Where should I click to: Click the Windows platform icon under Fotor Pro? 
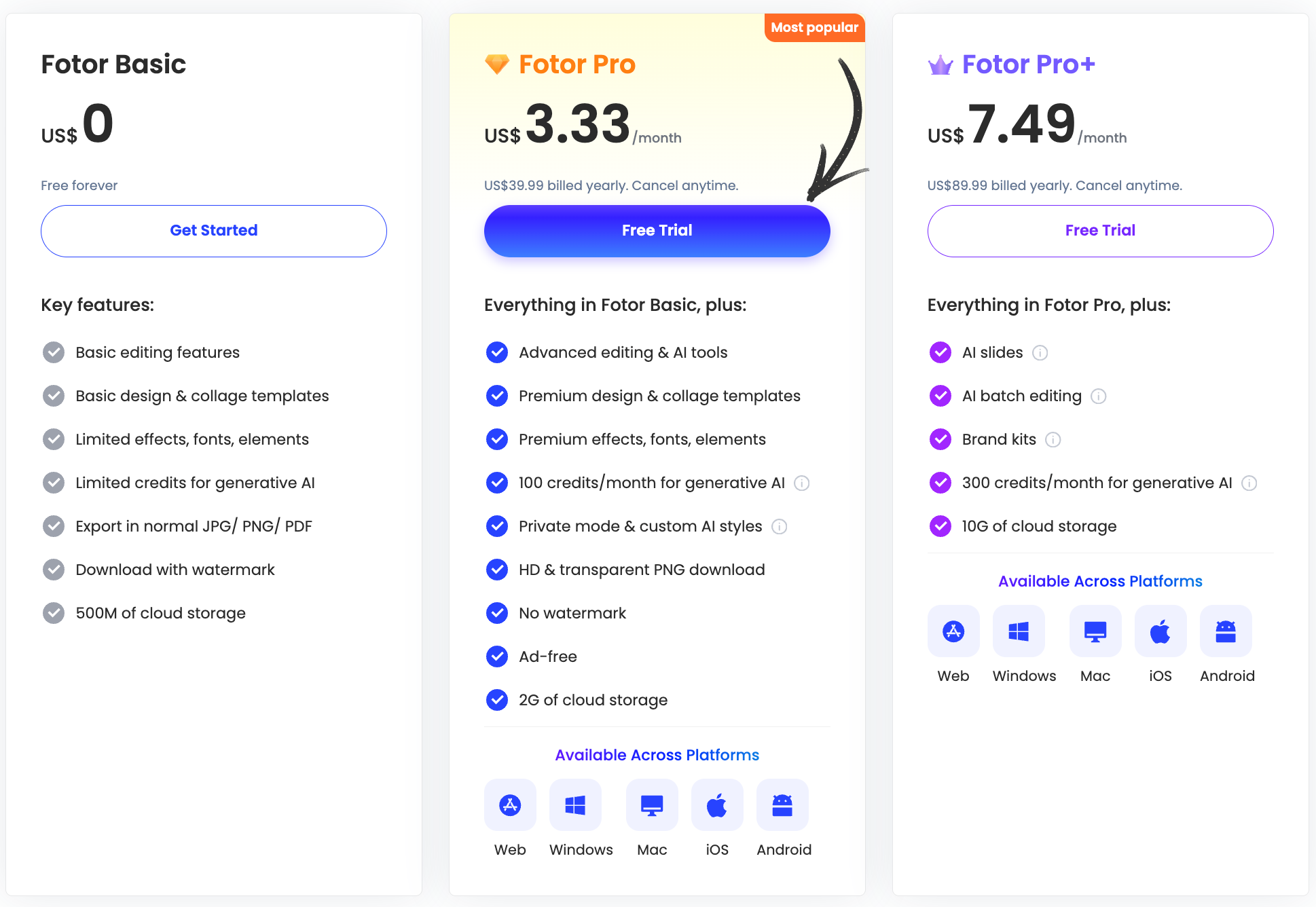(575, 805)
